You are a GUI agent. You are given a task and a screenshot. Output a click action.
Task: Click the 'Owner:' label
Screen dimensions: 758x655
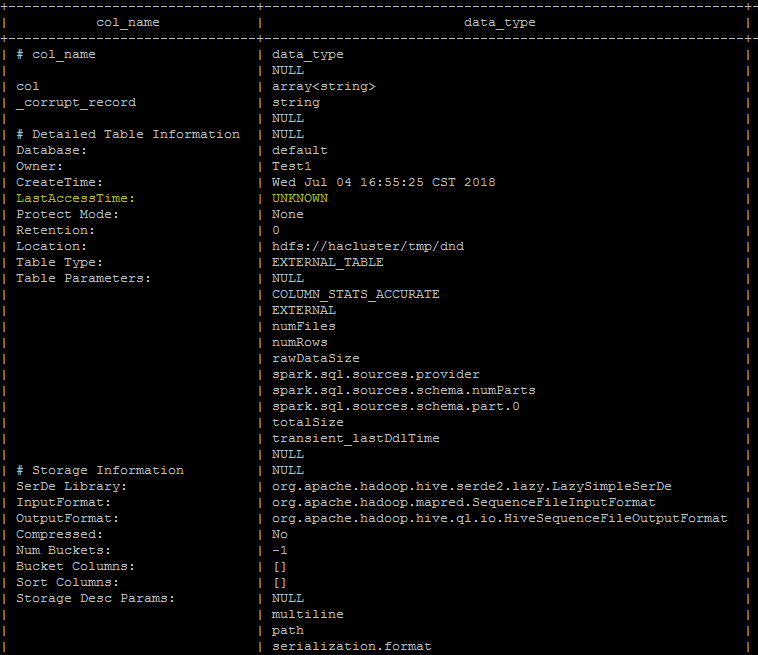(40, 166)
